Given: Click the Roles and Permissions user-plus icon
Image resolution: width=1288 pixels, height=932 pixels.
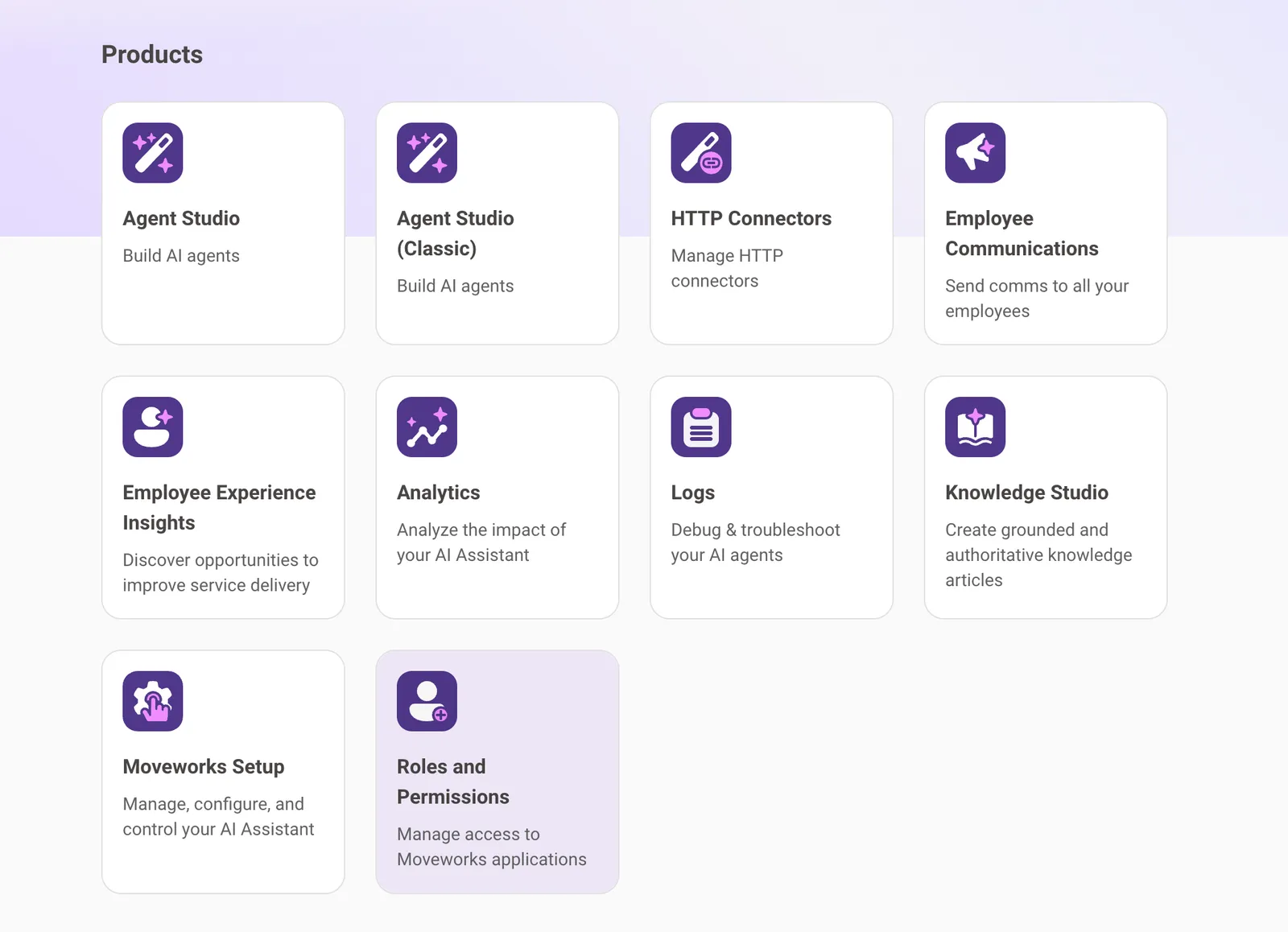Looking at the screenshot, I should tap(427, 701).
